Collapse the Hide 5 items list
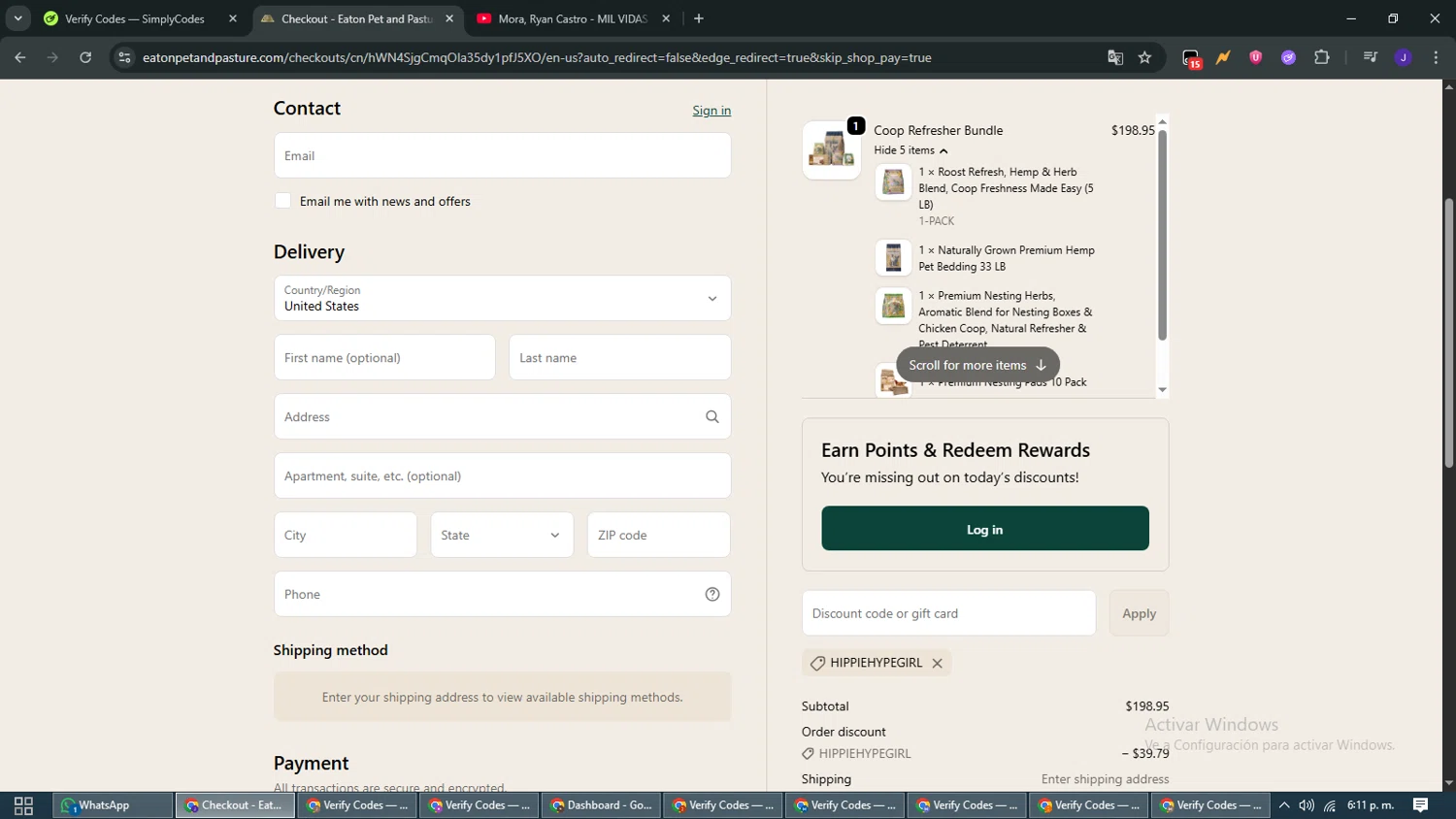 pyautogui.click(x=910, y=150)
